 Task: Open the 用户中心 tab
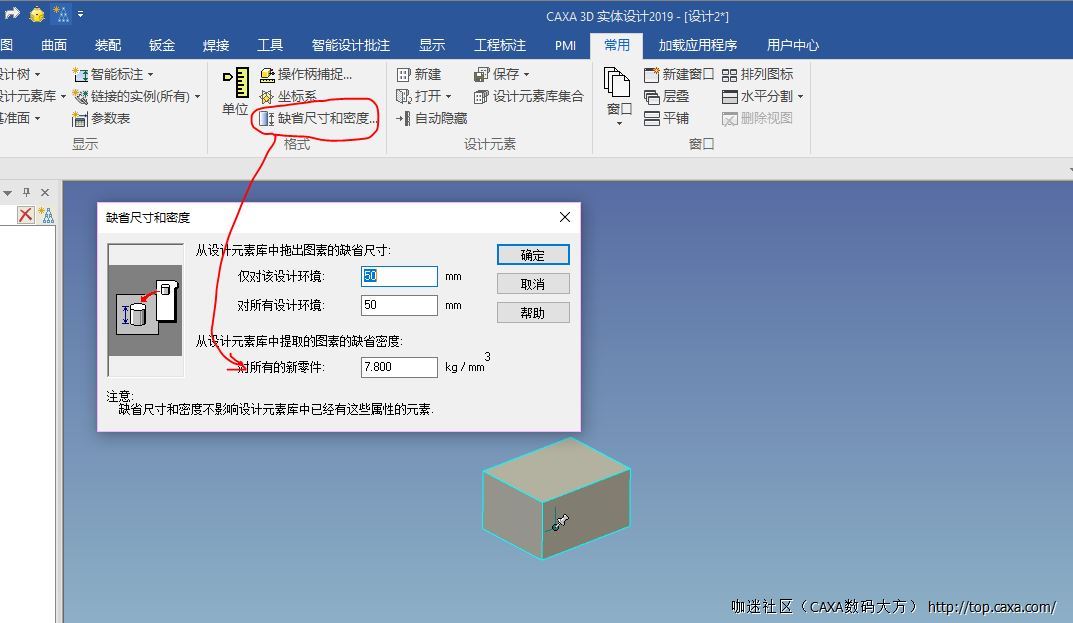pos(792,45)
